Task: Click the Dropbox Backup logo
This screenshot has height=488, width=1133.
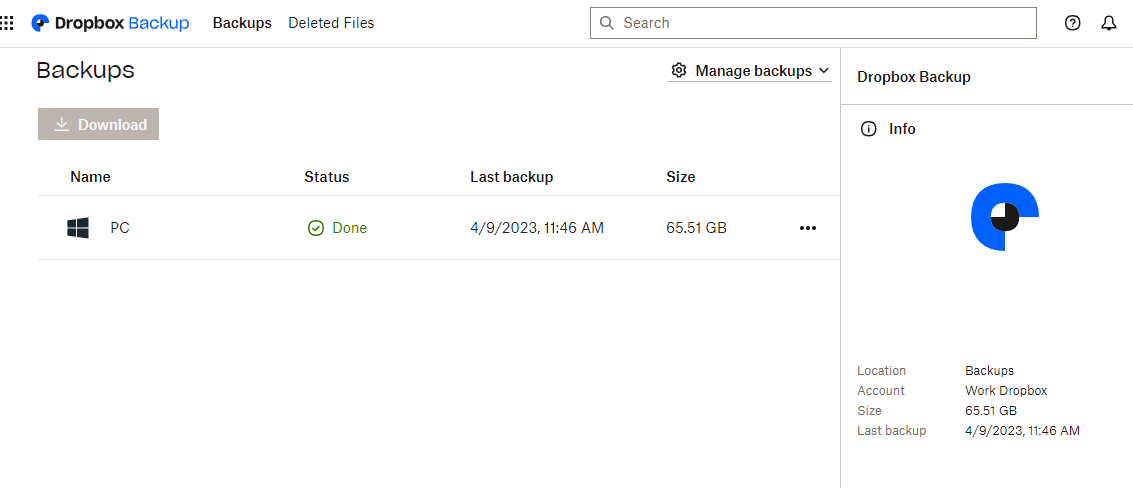Action: pos(110,23)
